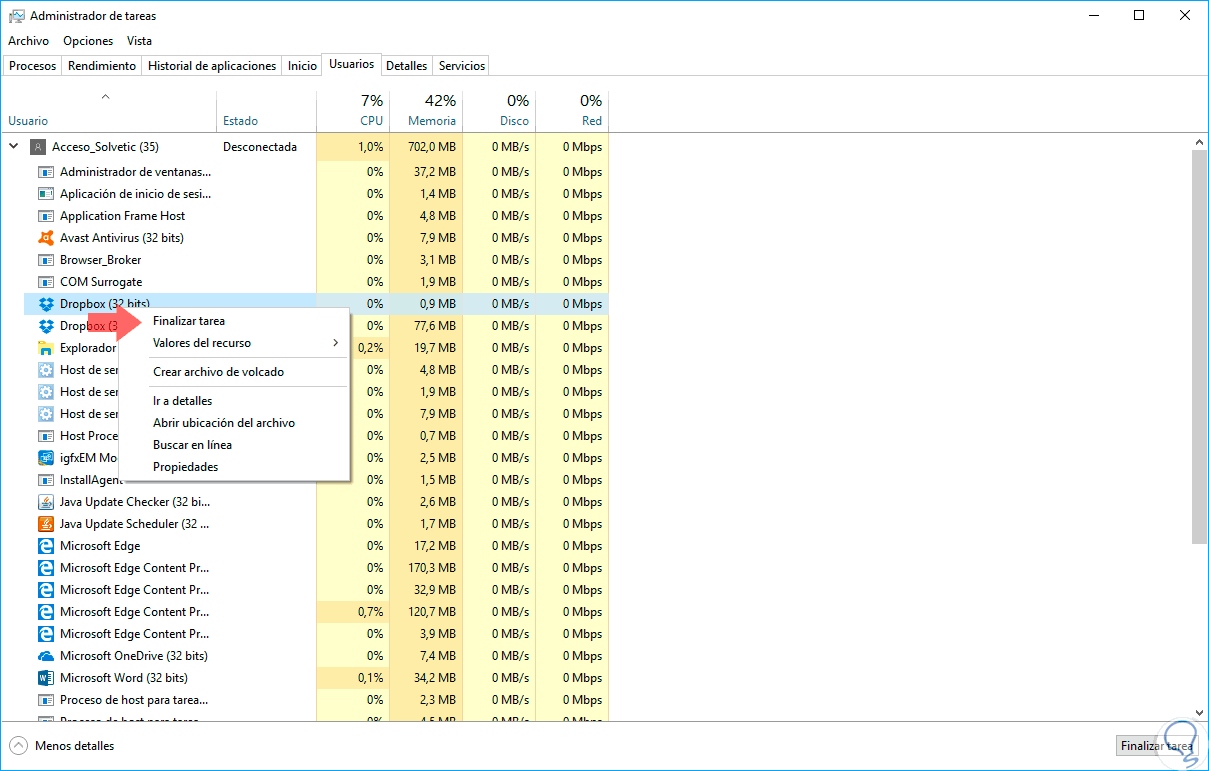1209x771 pixels.
Task: Click the Acceso_Solvetic user avatar icon
Action: (38, 147)
